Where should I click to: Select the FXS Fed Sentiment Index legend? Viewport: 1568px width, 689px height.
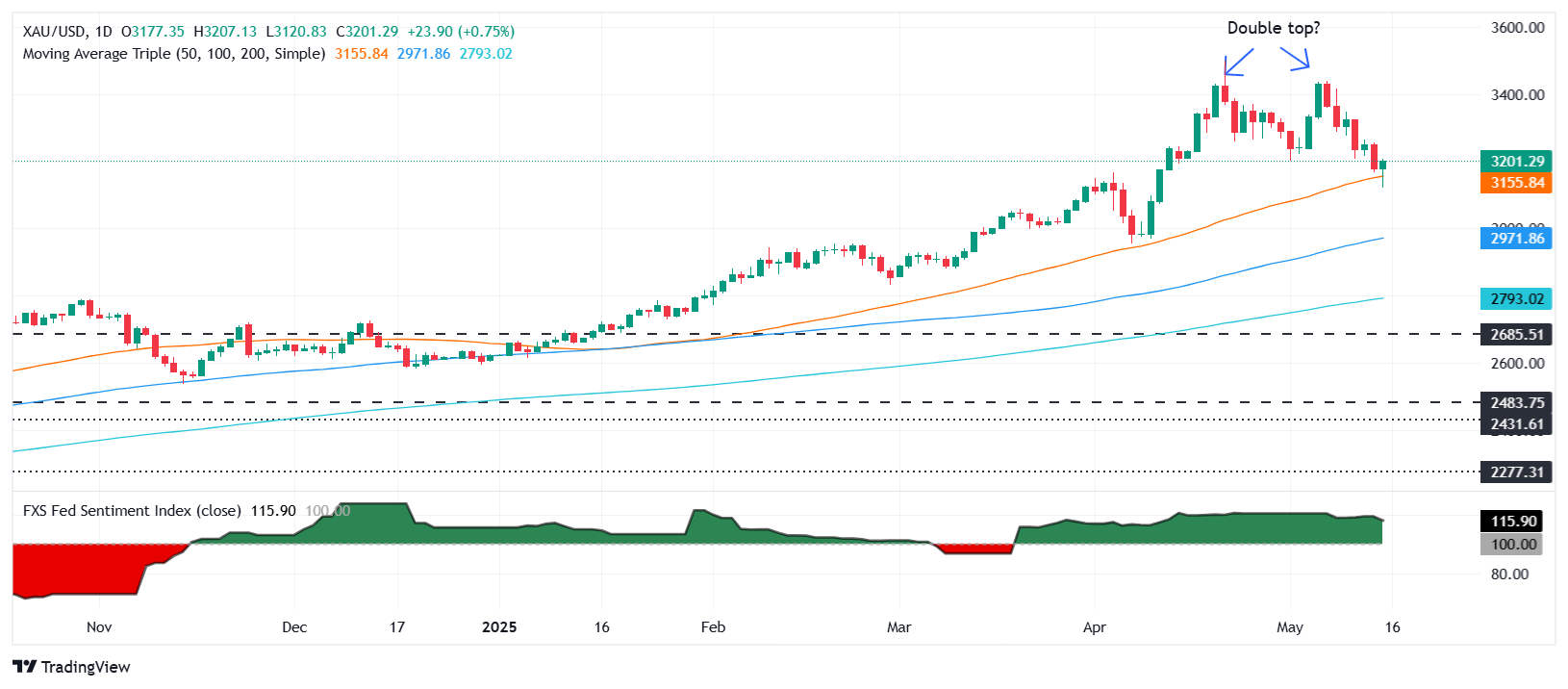[132, 511]
